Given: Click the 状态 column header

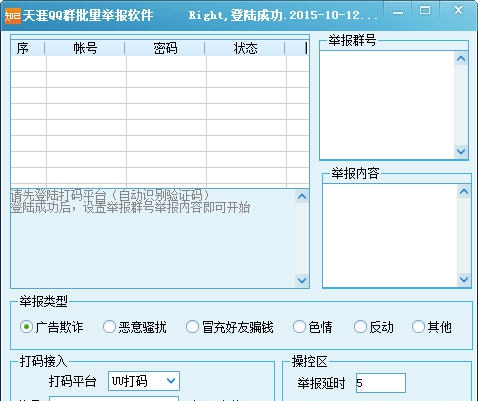Looking at the screenshot, I should [245, 48].
